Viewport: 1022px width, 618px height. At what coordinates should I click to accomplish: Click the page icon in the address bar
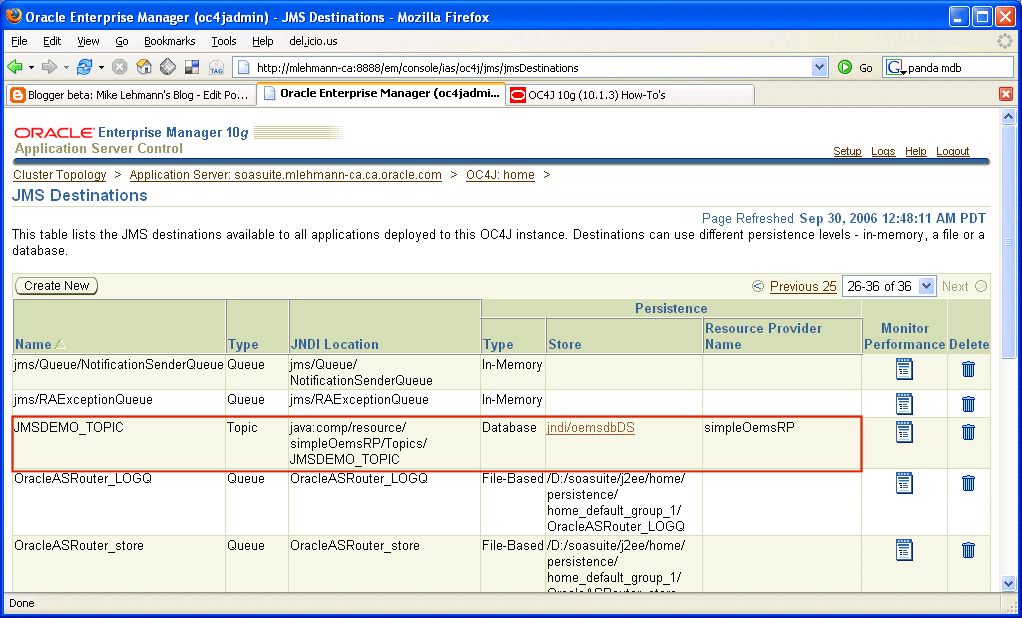click(x=243, y=67)
